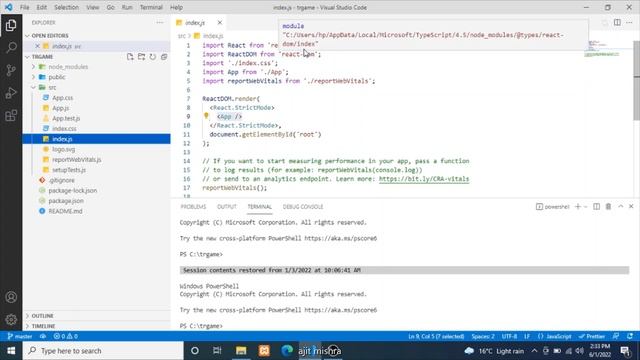640x360 pixels.
Task: Collapse the TRGAME project section
Action: (42, 57)
